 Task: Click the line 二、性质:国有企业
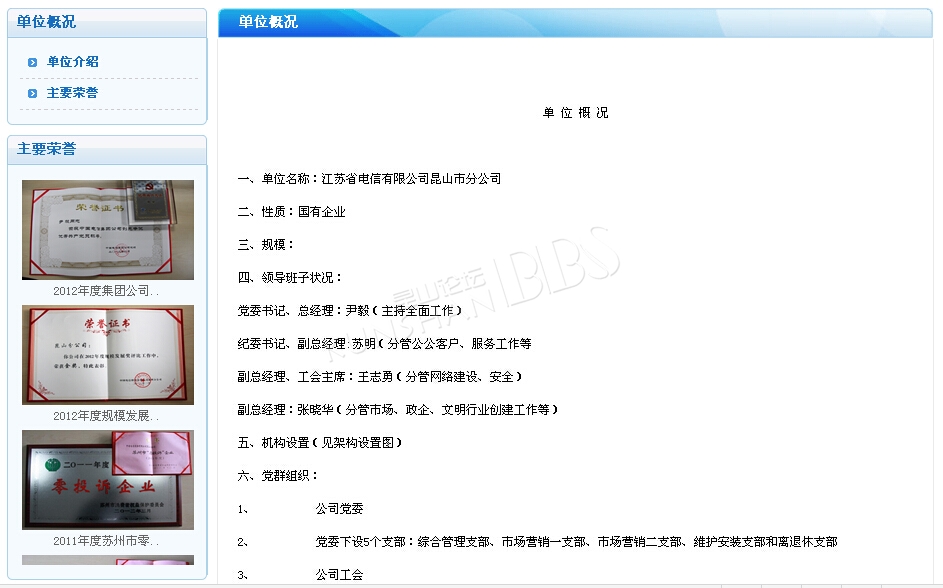[x=292, y=212]
